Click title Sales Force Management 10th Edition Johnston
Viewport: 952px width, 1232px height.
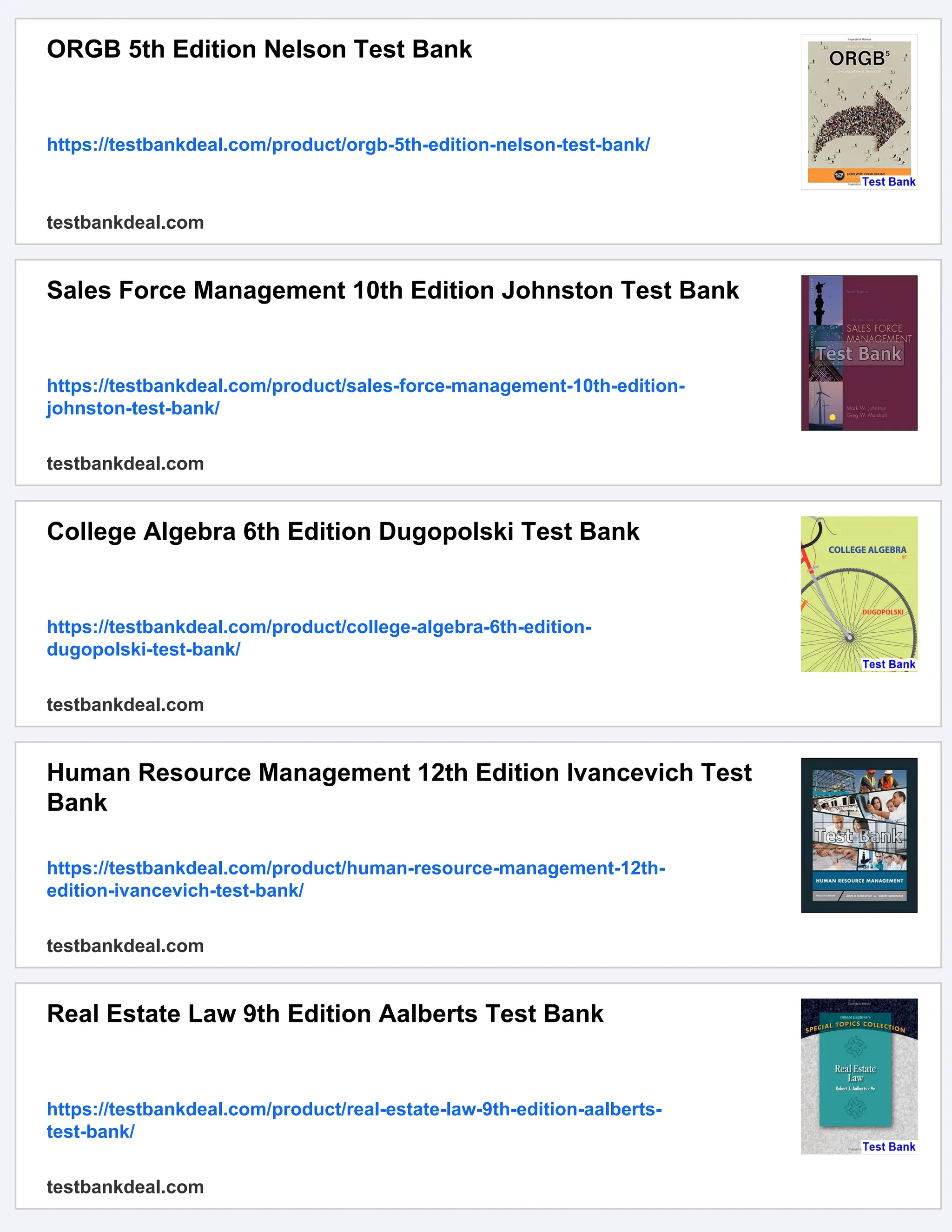coord(392,291)
